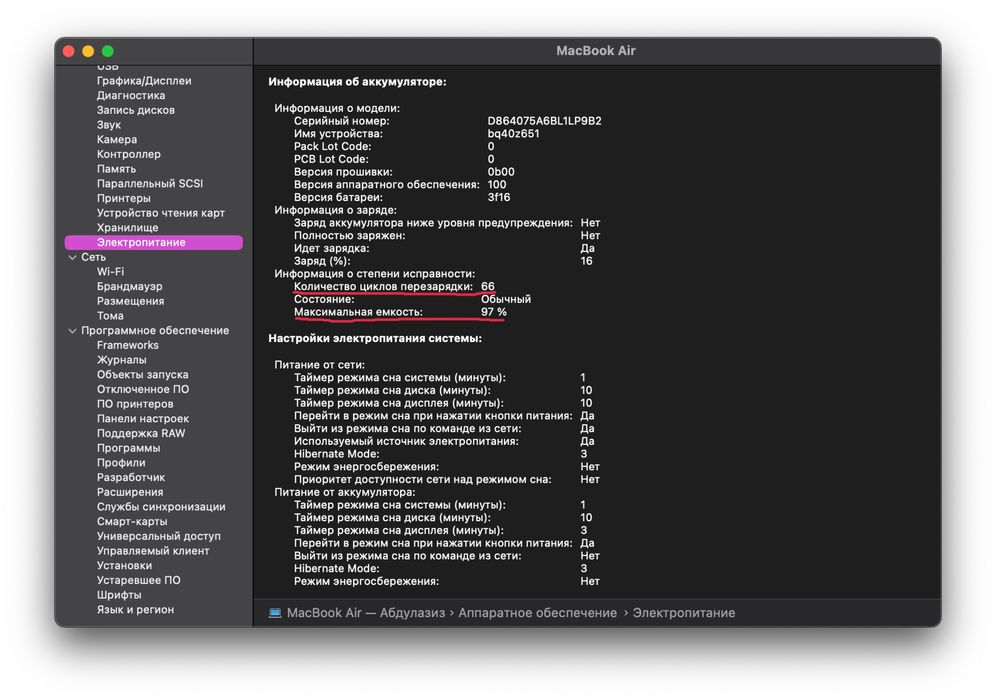
Task: Click MacBook Air — Абдулазиз in the path bar
Action: point(366,613)
